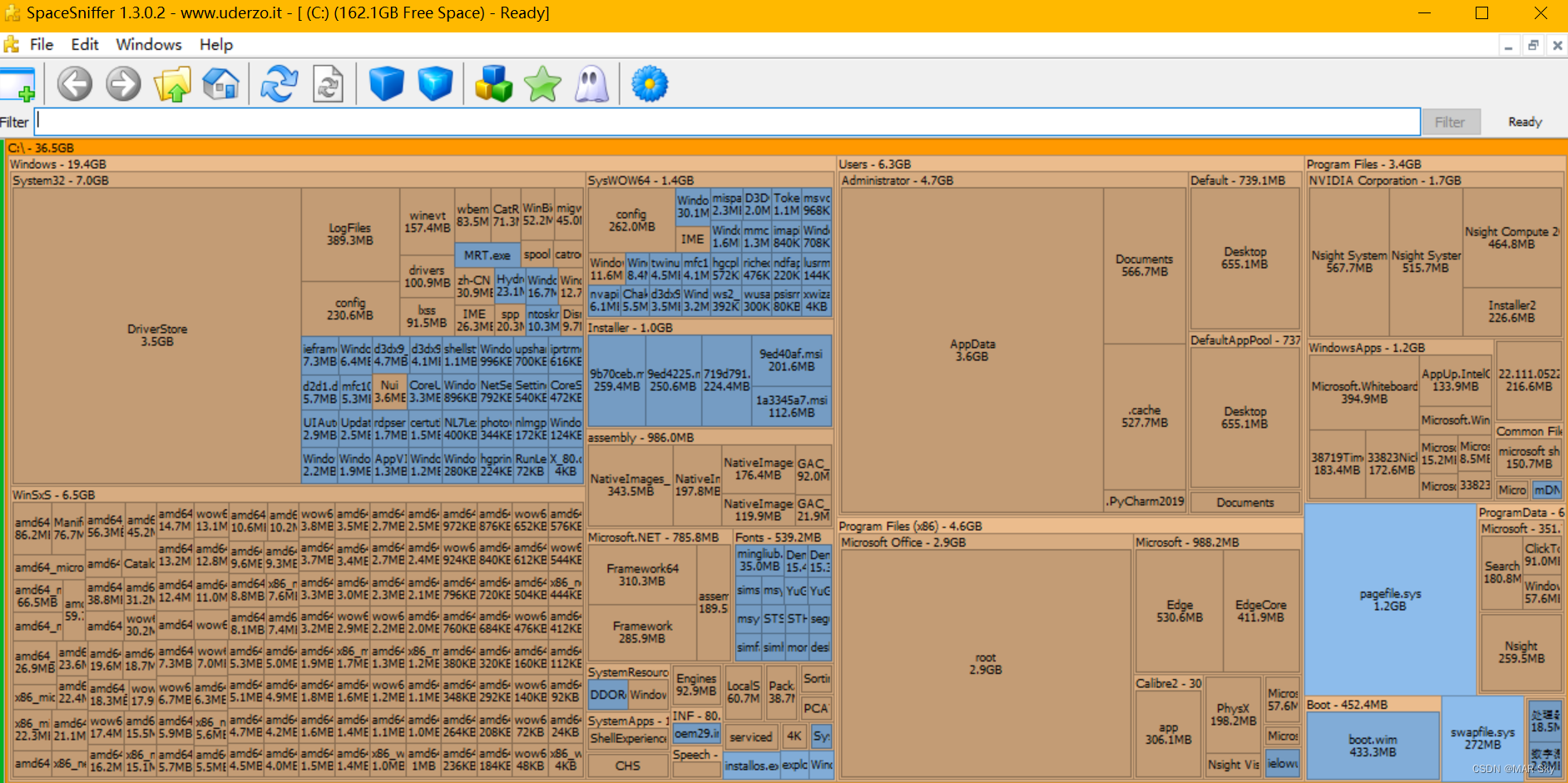1568x783 pixels.
Task: Select the AppData 3.6GB block
Action: 972,350
